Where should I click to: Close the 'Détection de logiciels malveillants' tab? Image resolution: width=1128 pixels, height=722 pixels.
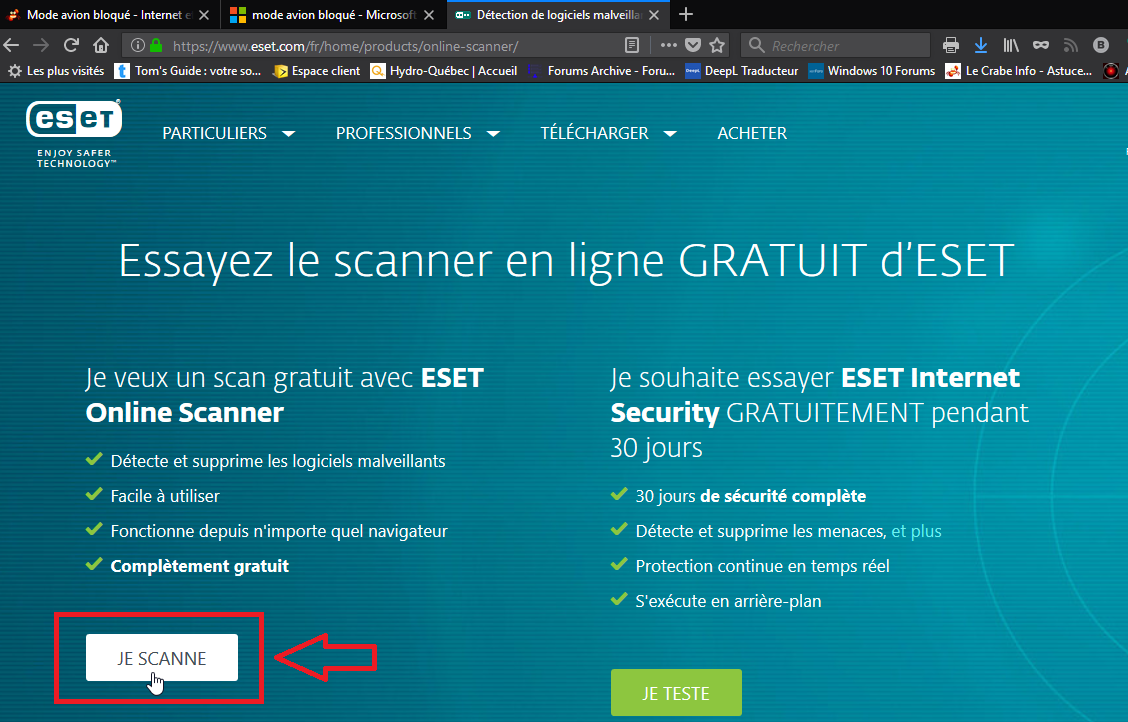pyautogui.click(x=654, y=14)
